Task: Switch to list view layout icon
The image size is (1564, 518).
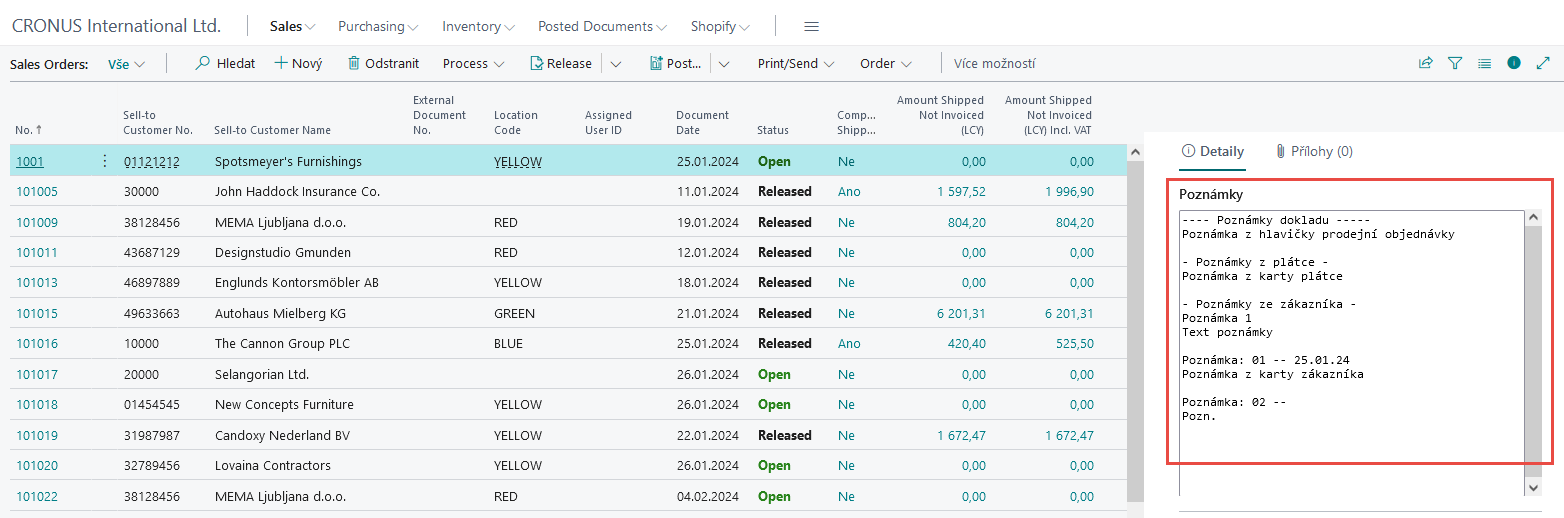Action: click(1484, 63)
